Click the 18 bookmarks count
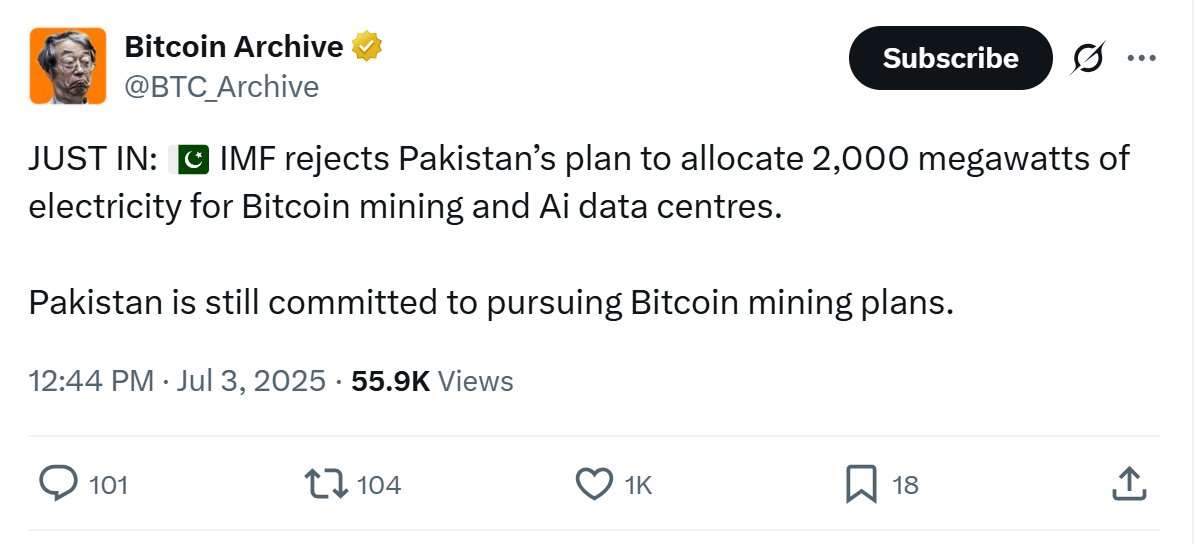 pos(905,485)
